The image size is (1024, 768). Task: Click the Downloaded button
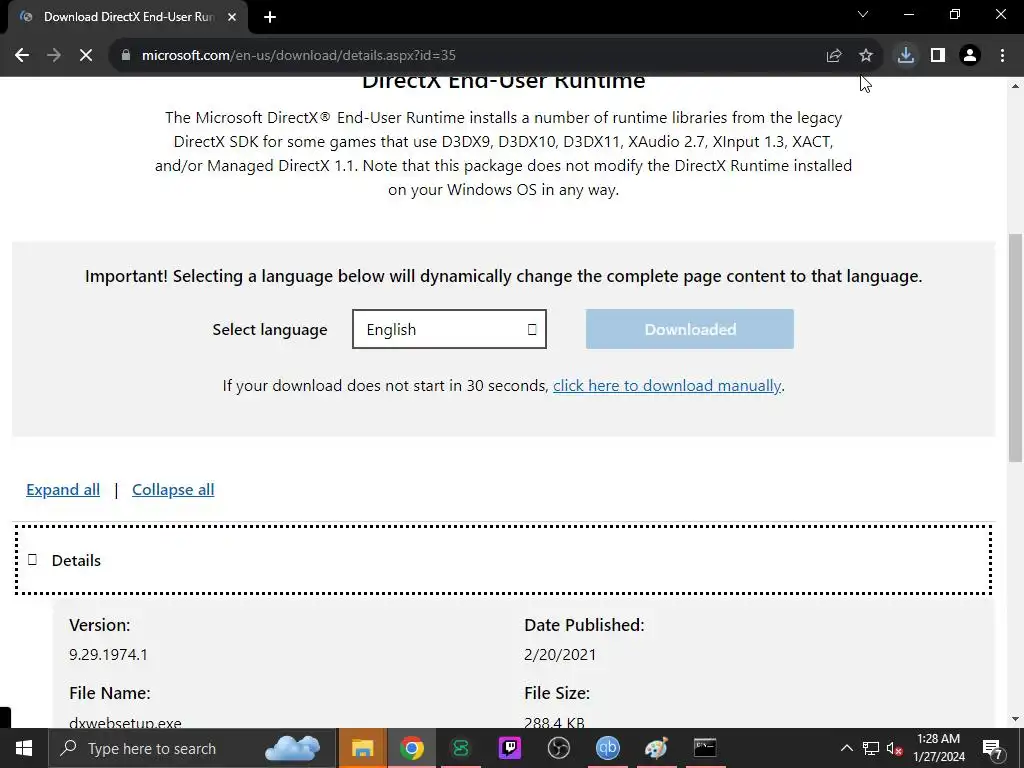click(690, 329)
